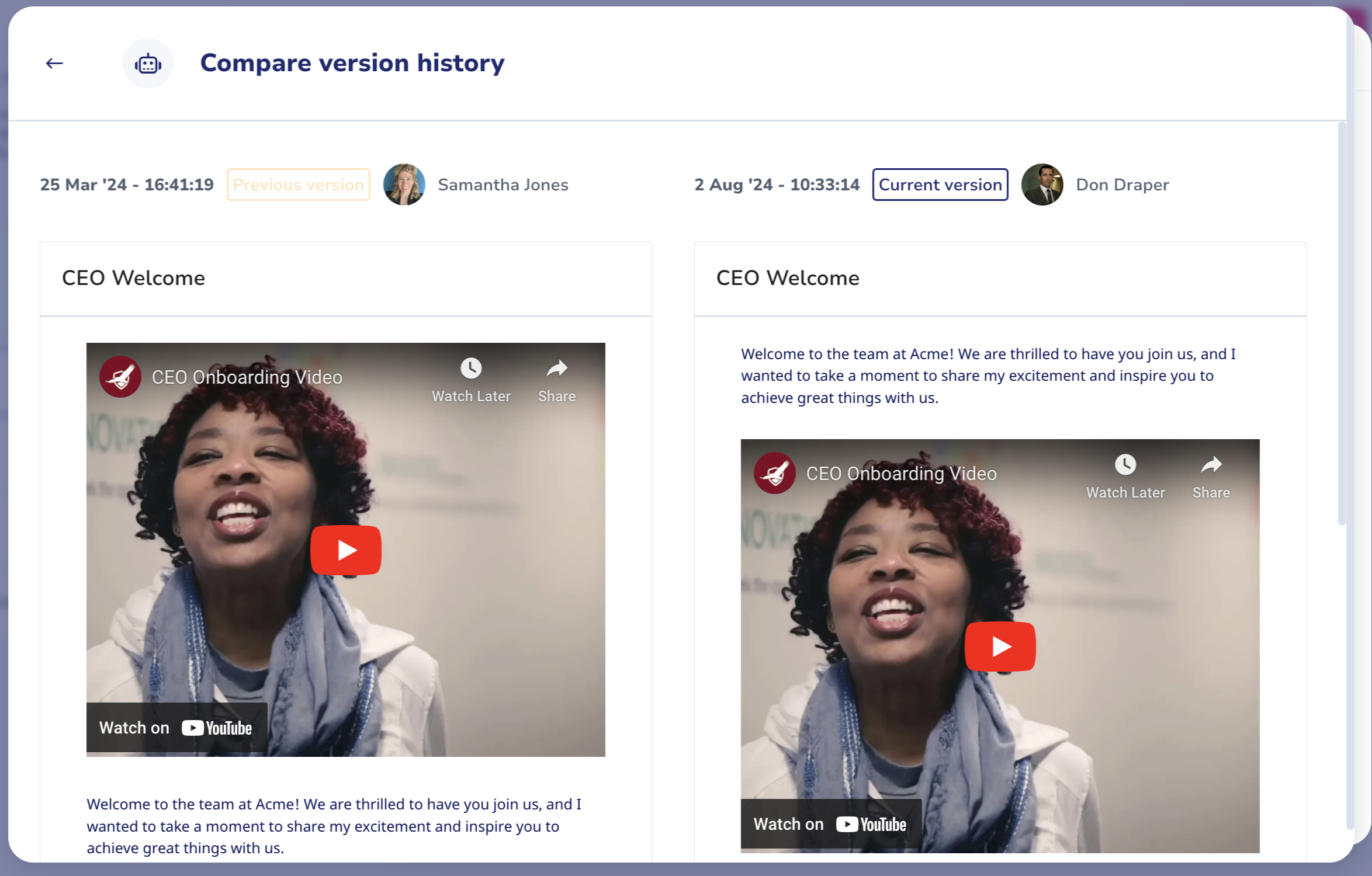Click Share arrow in left video
The height and width of the screenshot is (876, 1372).
point(557,369)
